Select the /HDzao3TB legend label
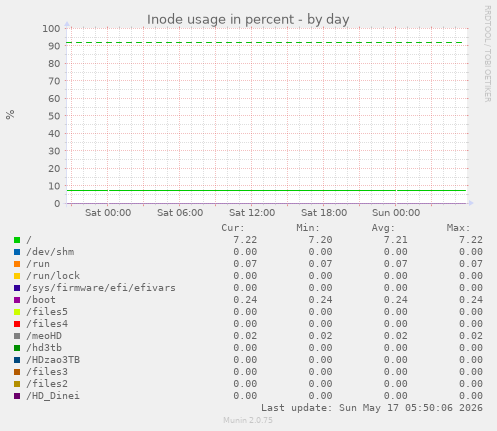Image resolution: width=497 pixels, height=431 pixels. [x=53, y=360]
